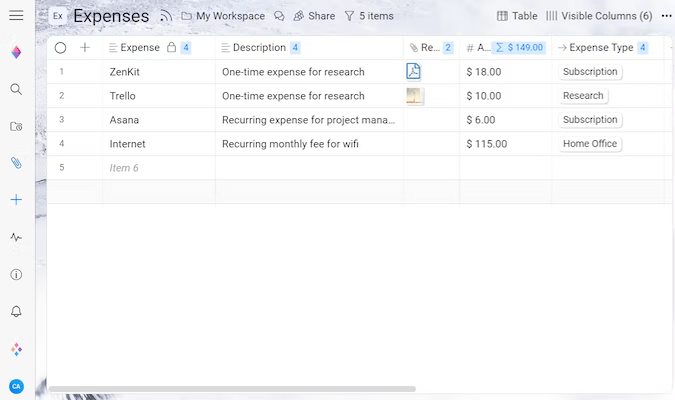Screen dimensions: 675x400
Task: Open the My Workspace breadcrumb
Action: click(223, 16)
